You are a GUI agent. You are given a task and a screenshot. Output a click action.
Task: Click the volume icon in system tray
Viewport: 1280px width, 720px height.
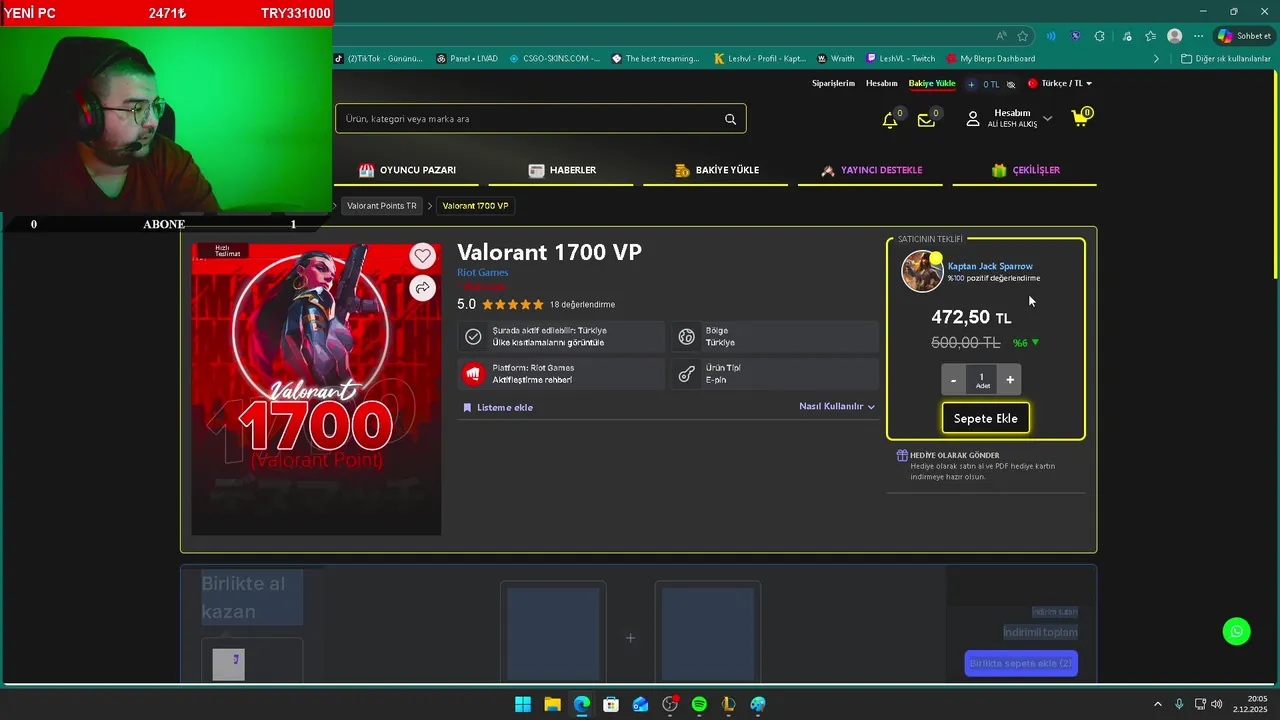(1216, 704)
